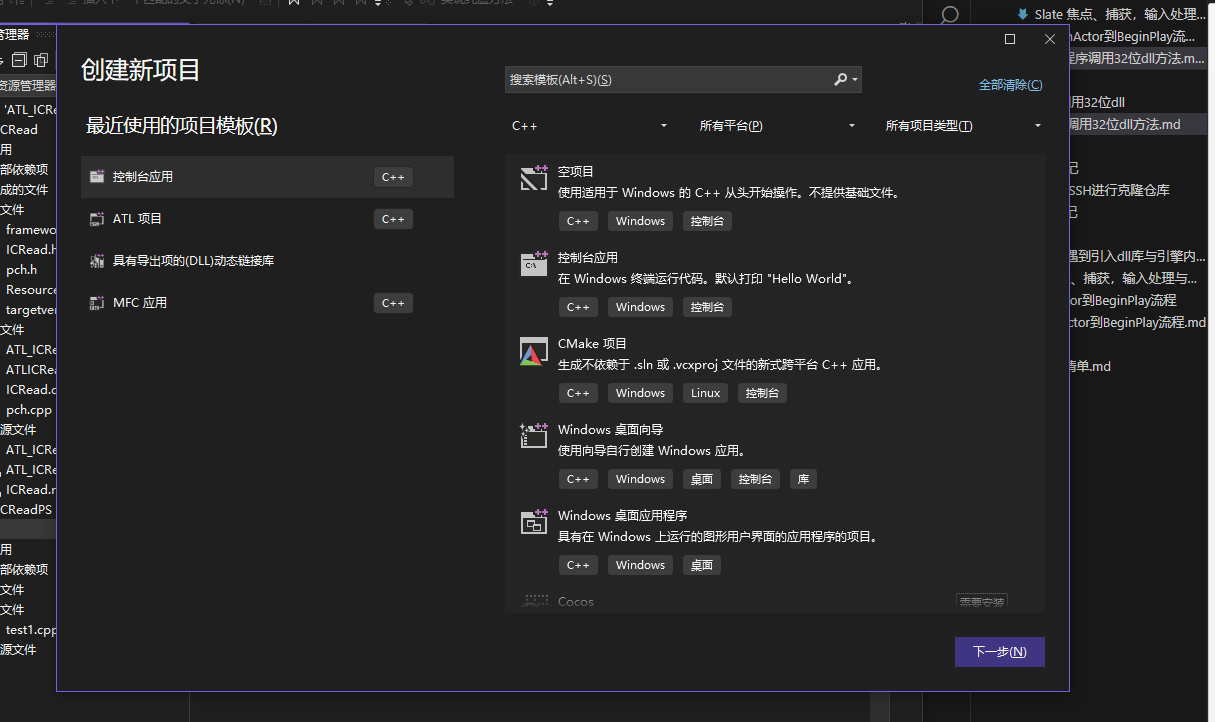The height and width of the screenshot is (722, 1215).
Task: Select test1.cpp in the Solution Explorer tree
Action: [x=31, y=630]
